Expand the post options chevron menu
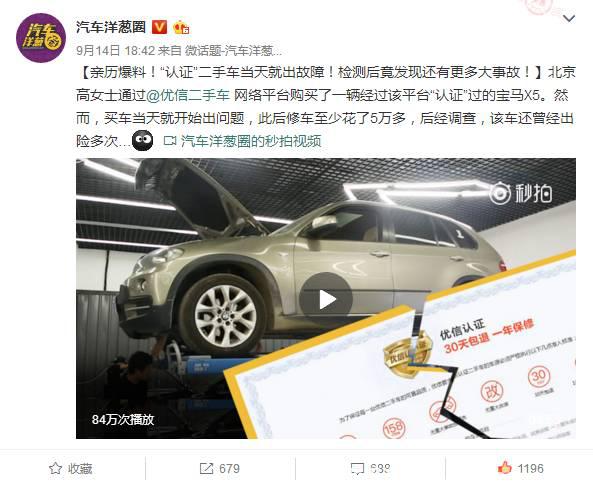 pos(569,18)
